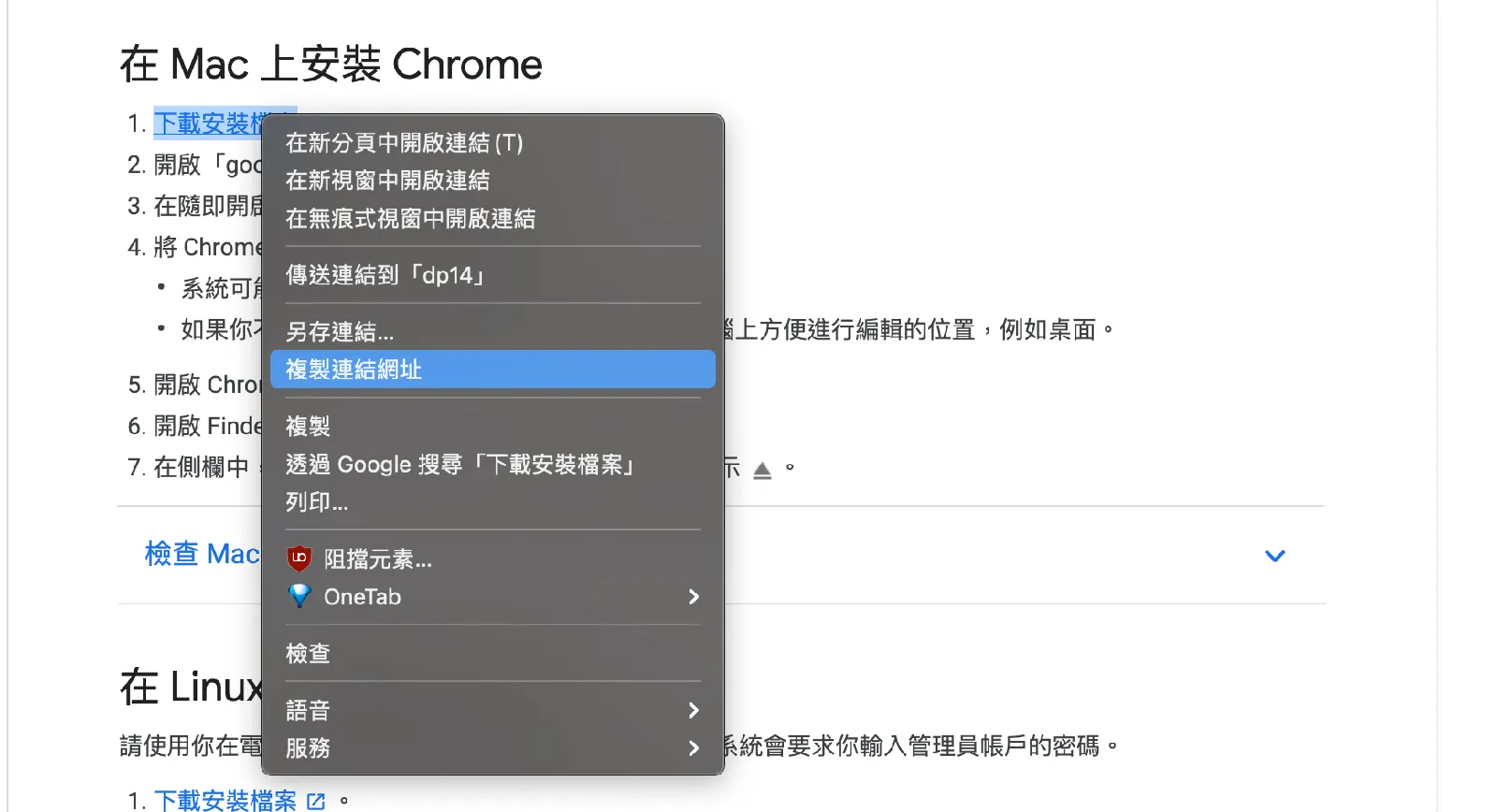
Task: Choose 另存連結... from the context menu
Action: [x=340, y=331]
